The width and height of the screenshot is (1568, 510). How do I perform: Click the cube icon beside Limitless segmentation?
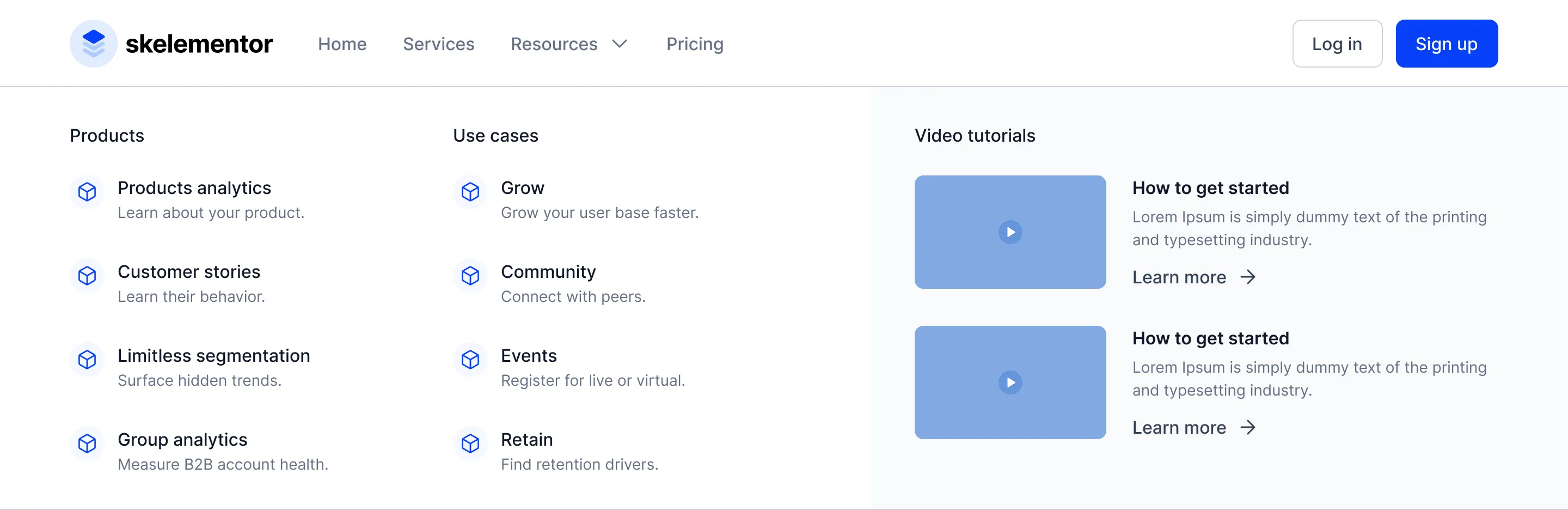pyautogui.click(x=87, y=360)
